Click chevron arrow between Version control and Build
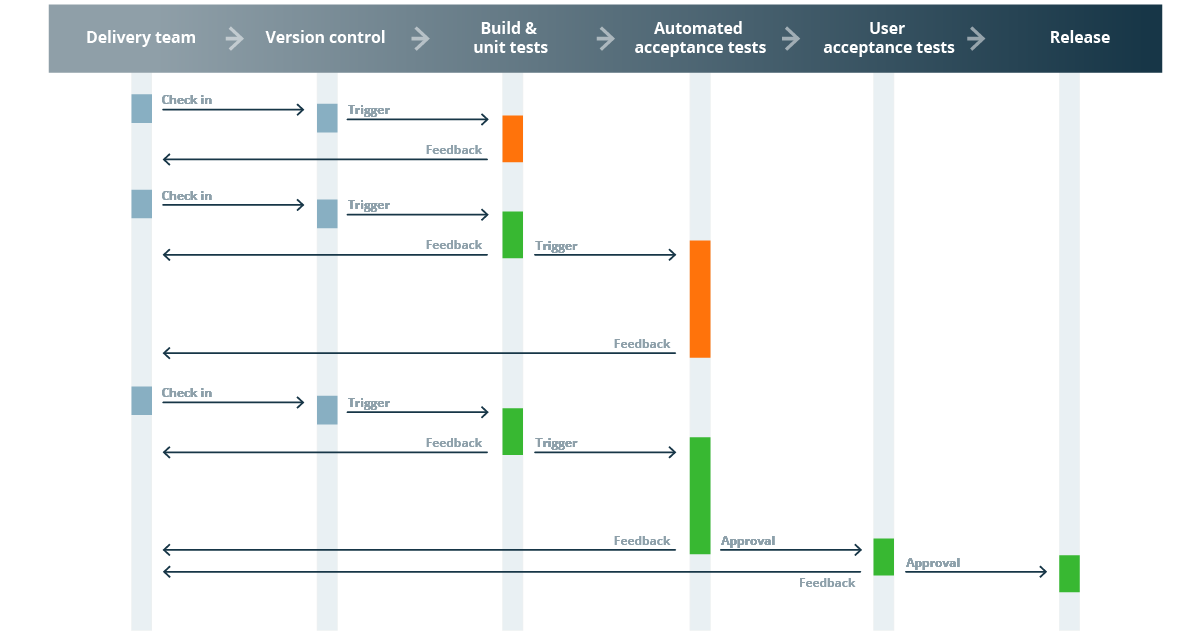 tap(420, 39)
